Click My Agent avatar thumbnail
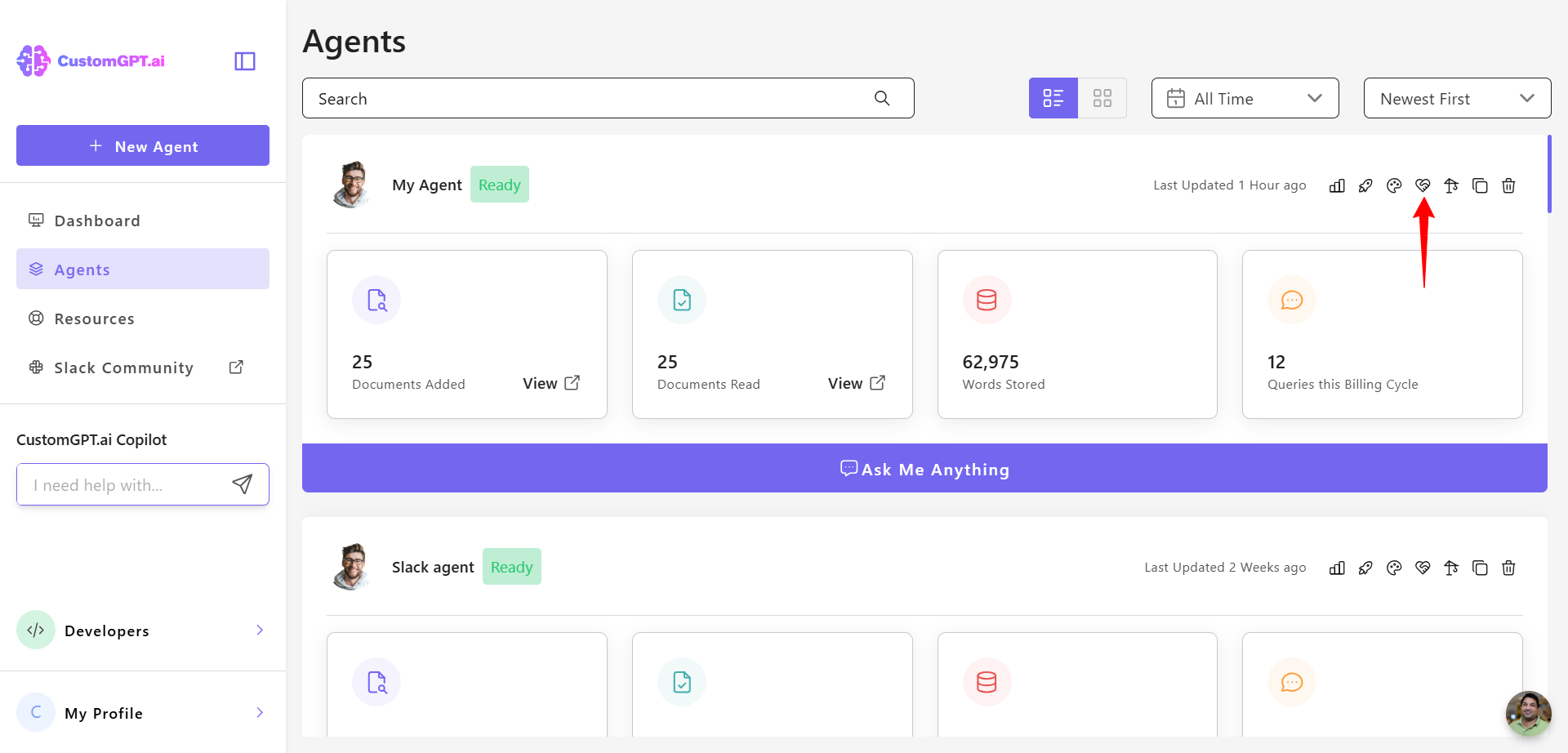 (x=352, y=185)
